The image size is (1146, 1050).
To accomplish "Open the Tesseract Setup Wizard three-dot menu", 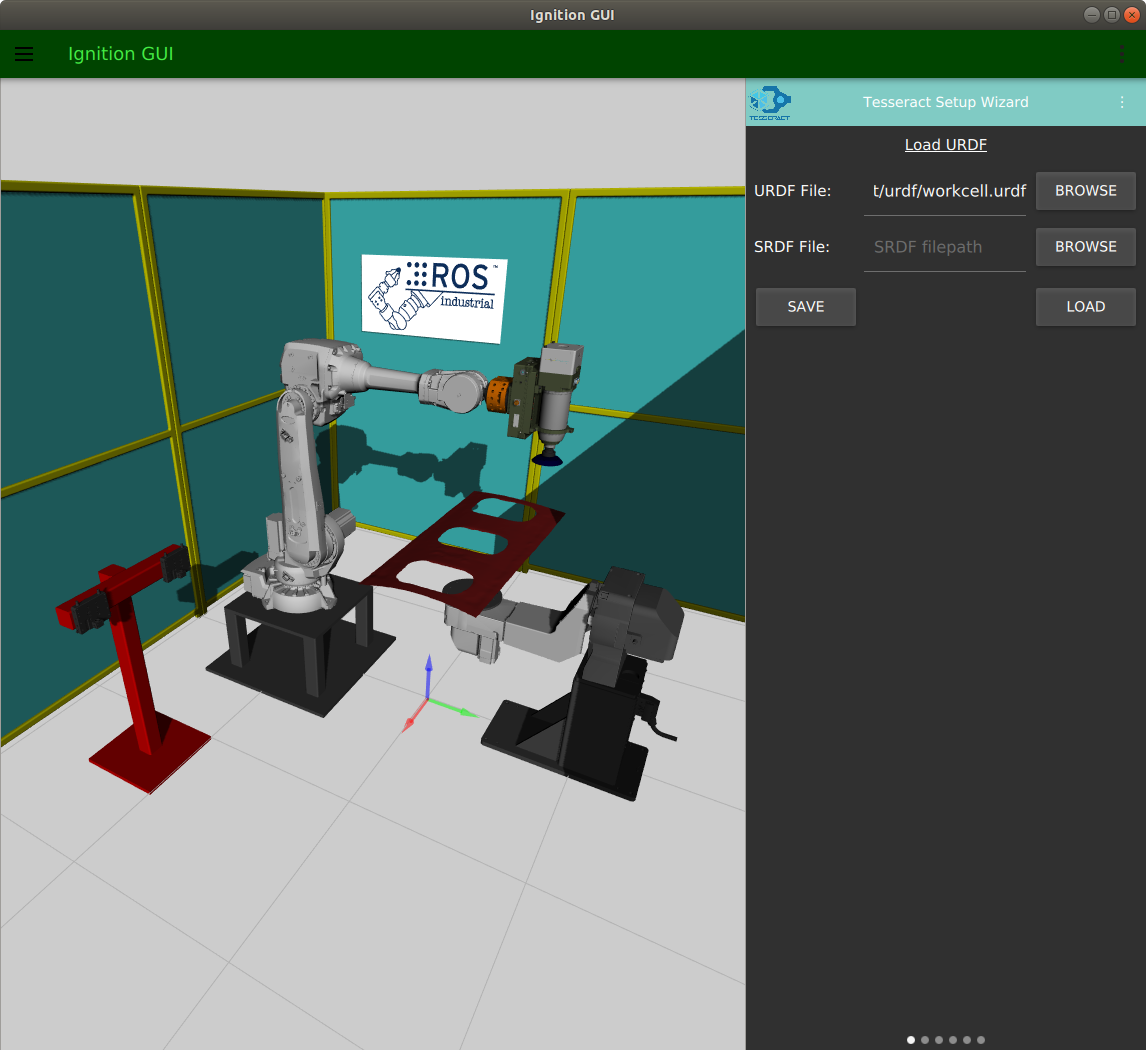I will 1122,102.
